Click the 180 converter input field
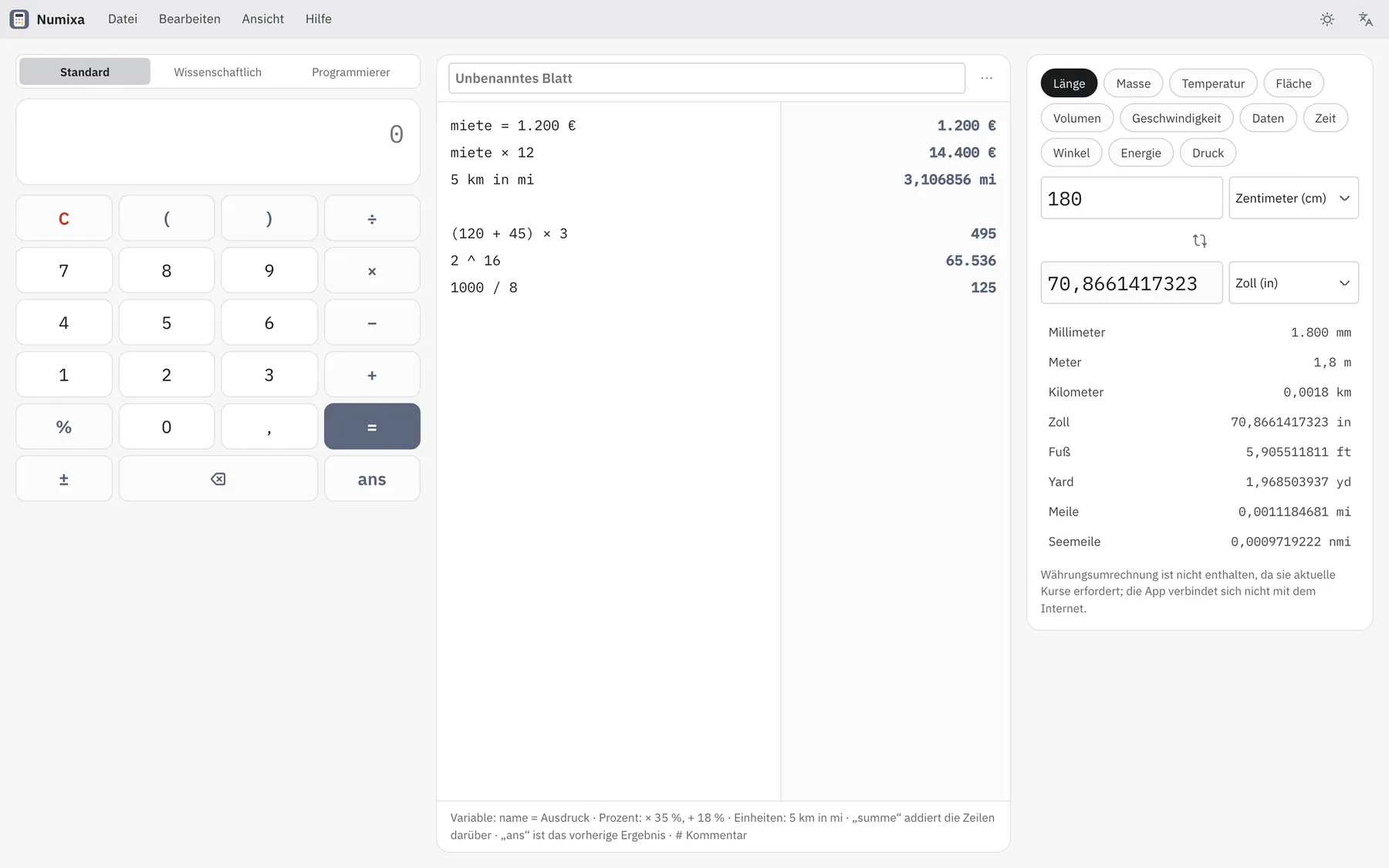Viewport: 1389px width, 868px height. 1132,198
